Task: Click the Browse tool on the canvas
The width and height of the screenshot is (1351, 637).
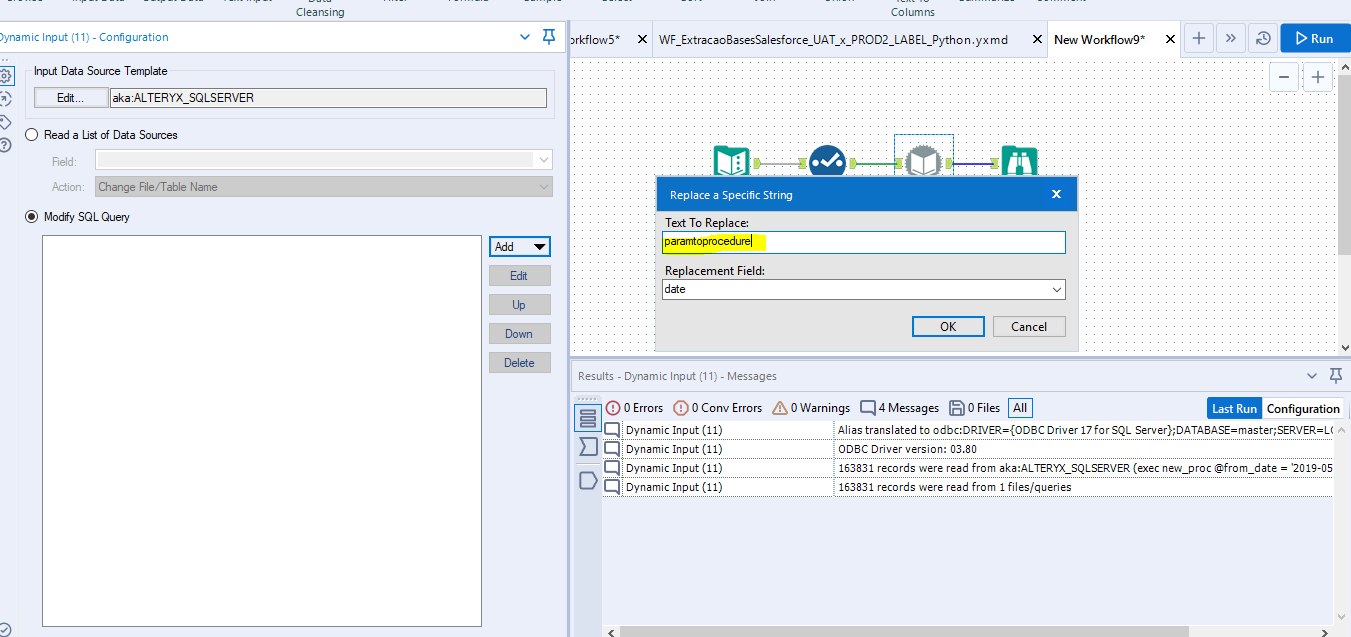Action: point(1019,159)
